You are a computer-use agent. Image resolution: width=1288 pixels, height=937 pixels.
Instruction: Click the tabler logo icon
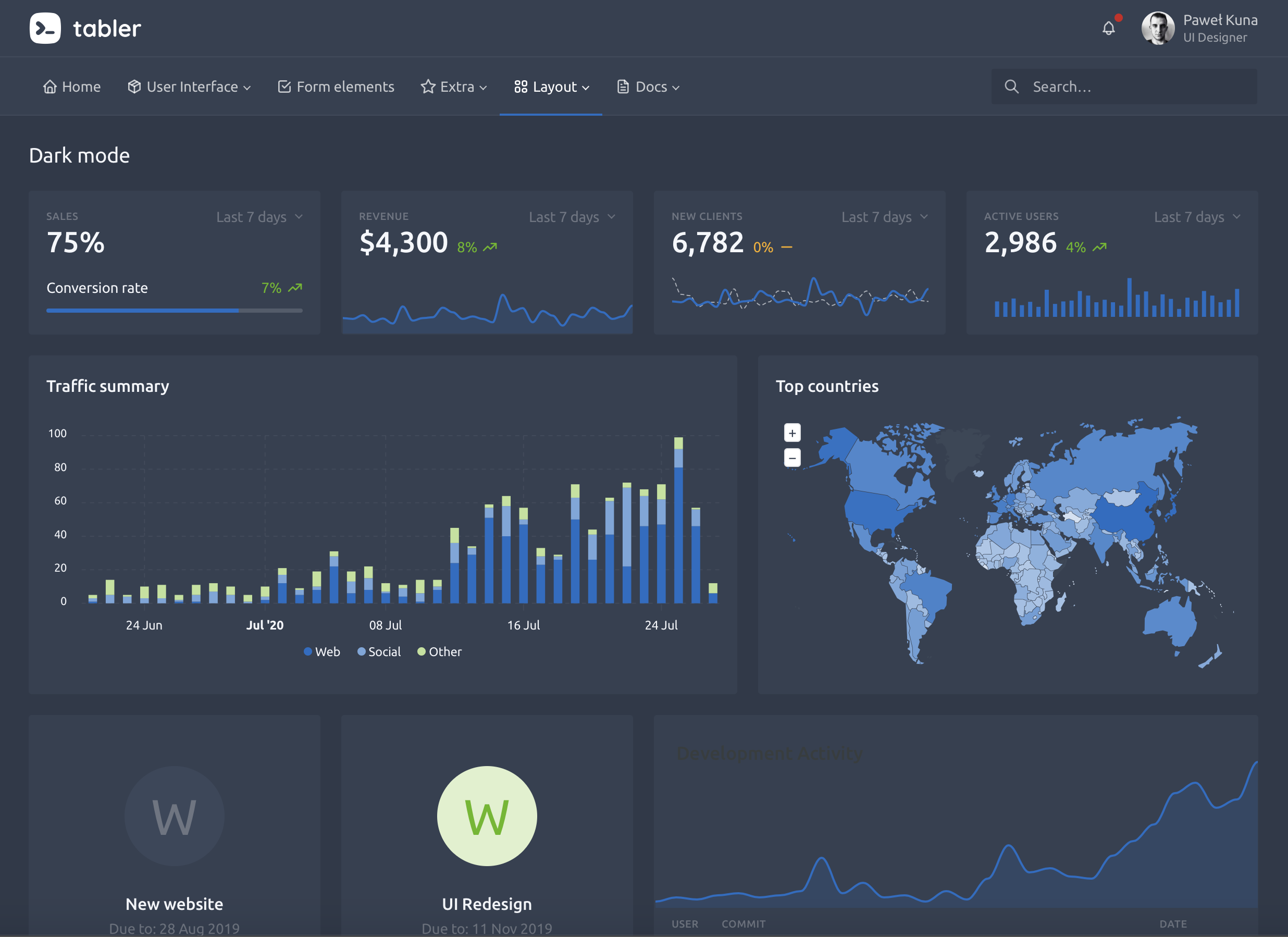44,27
